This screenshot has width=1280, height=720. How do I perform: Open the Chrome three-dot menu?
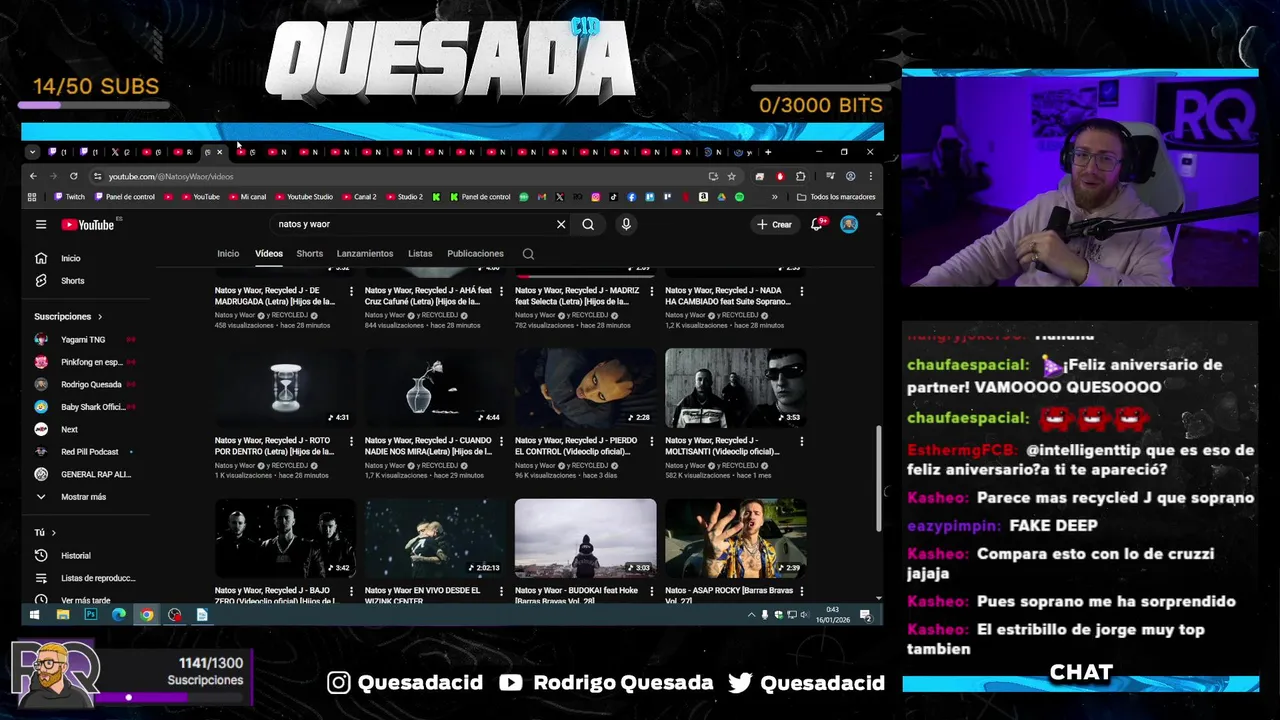point(870,176)
